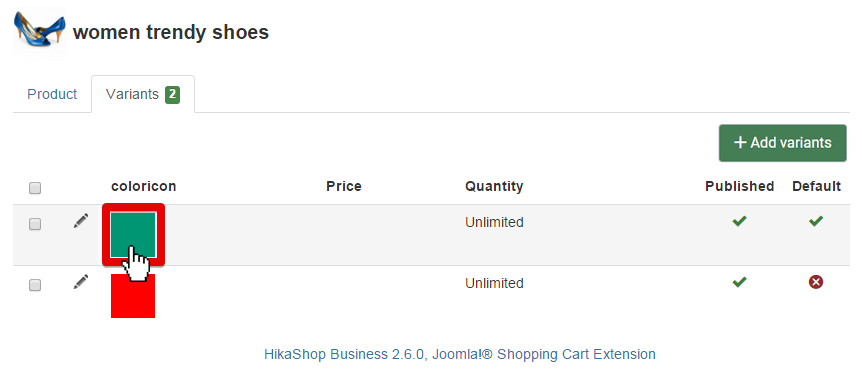Edit the red variant using pencil icon
The height and width of the screenshot is (373, 862).
[x=80, y=283]
